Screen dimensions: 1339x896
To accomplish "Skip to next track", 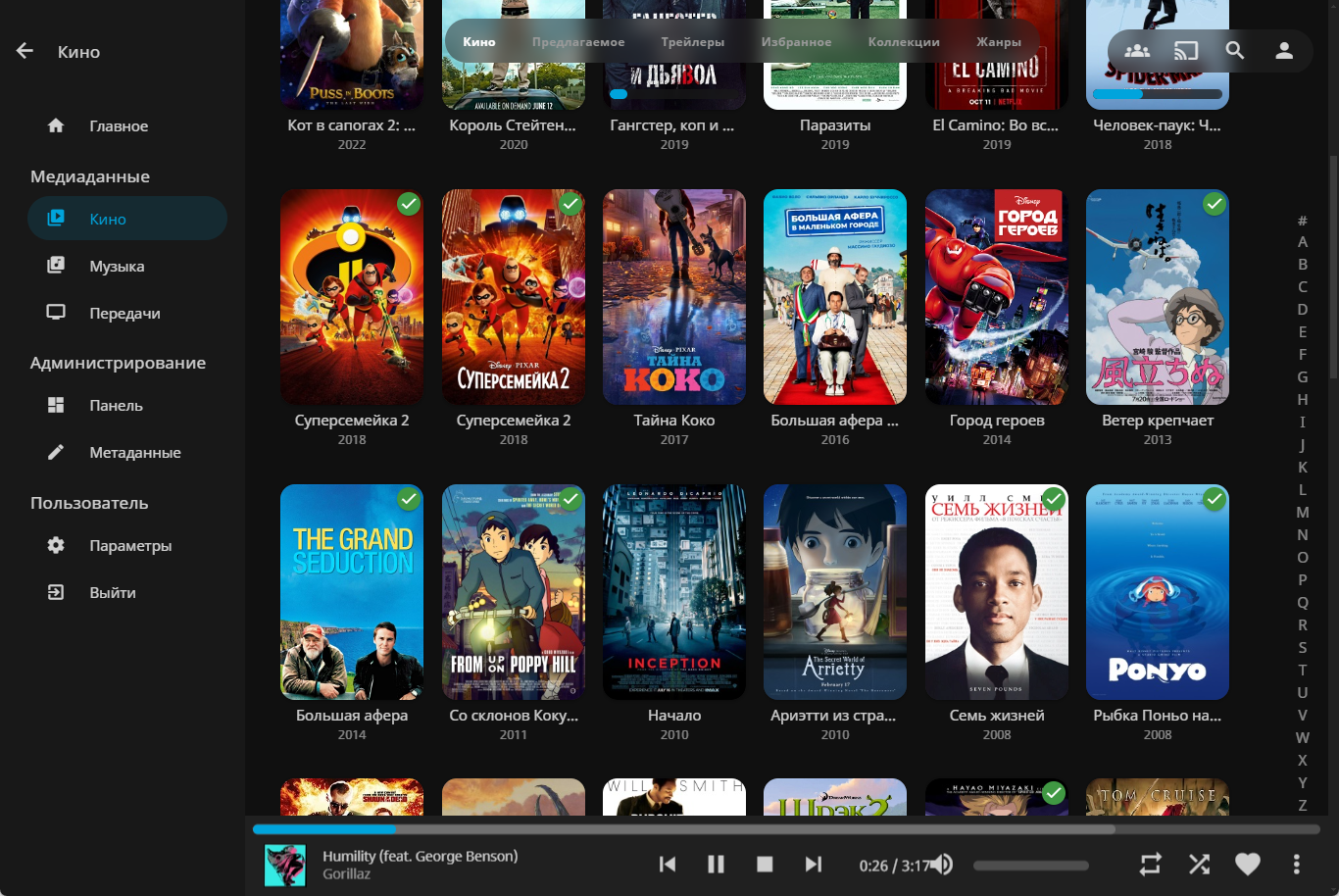I will (x=814, y=864).
